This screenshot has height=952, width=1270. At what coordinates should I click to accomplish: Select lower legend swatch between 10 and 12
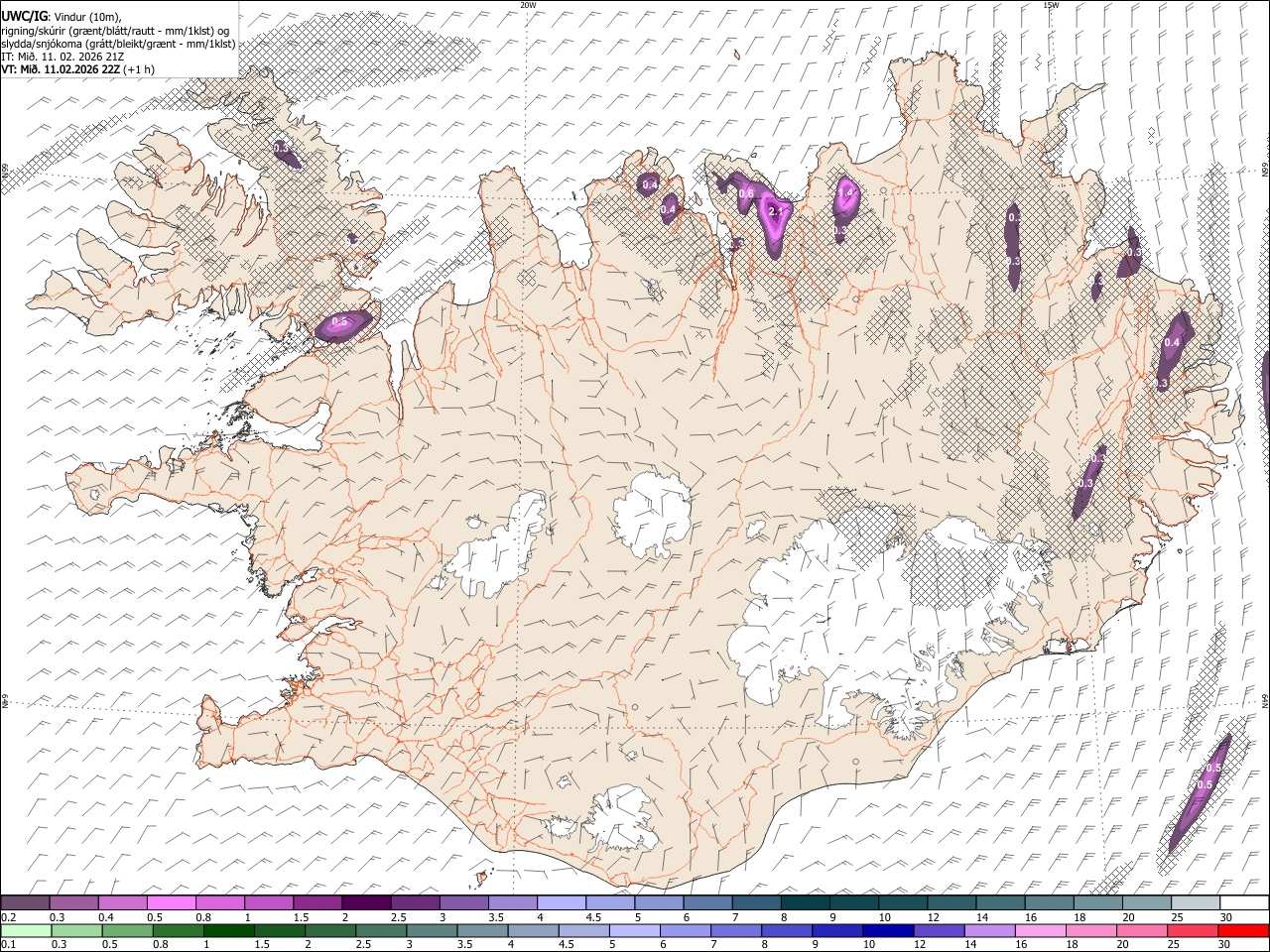tap(887, 930)
